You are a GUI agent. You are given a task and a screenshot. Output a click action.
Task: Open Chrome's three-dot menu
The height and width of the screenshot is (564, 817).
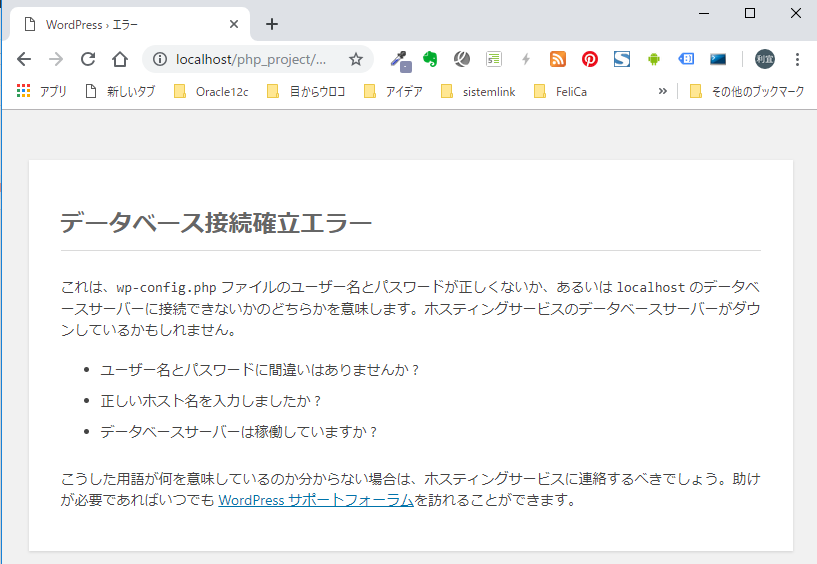tap(797, 59)
